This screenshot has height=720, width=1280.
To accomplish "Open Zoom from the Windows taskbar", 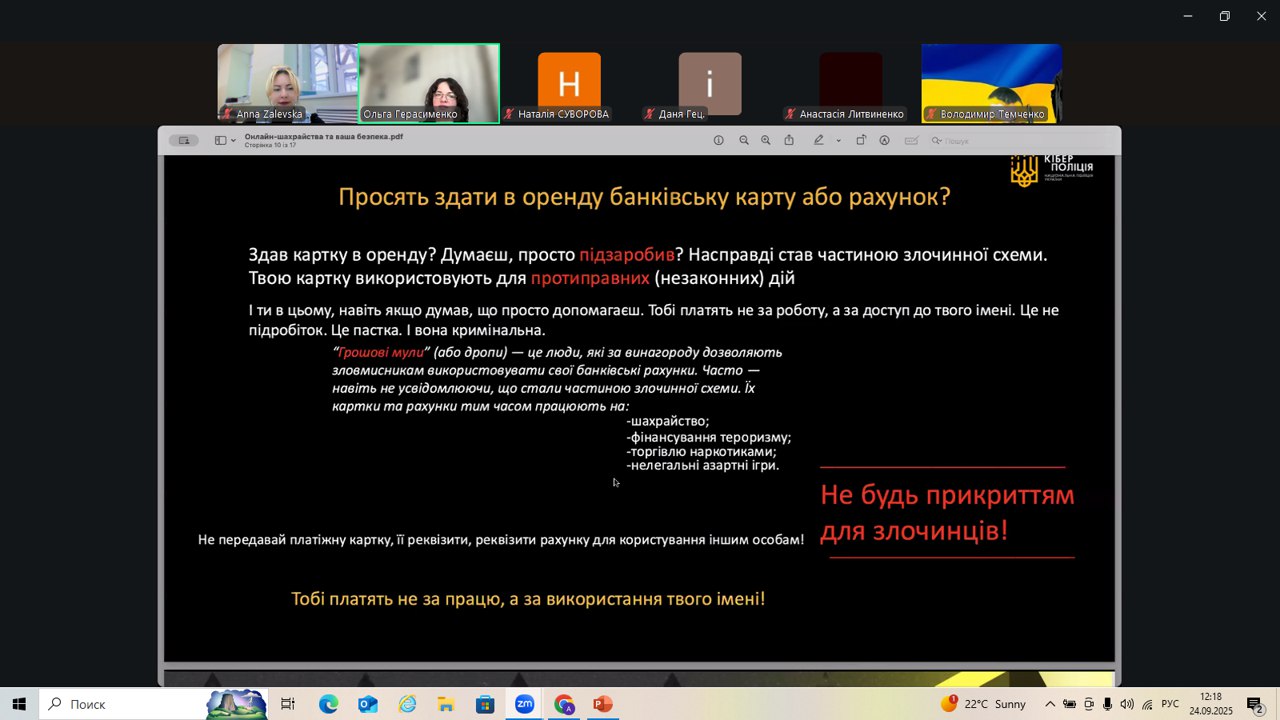I will pos(524,704).
